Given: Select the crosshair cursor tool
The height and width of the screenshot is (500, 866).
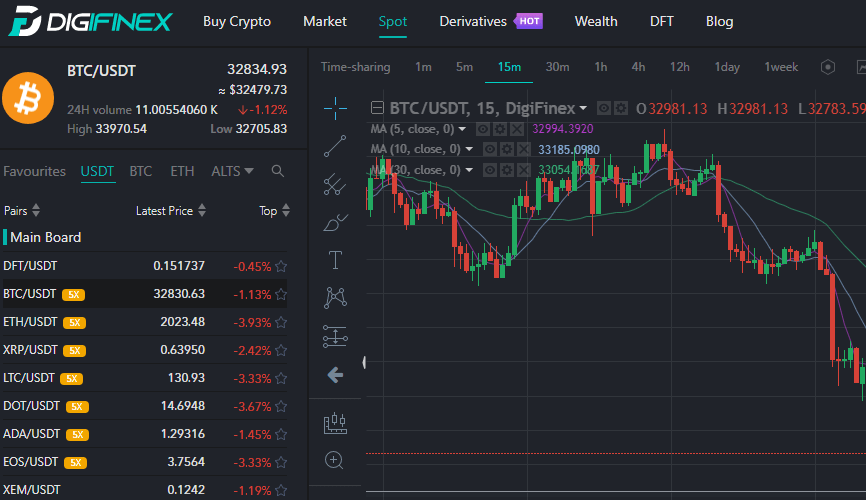Looking at the screenshot, I should (x=335, y=108).
